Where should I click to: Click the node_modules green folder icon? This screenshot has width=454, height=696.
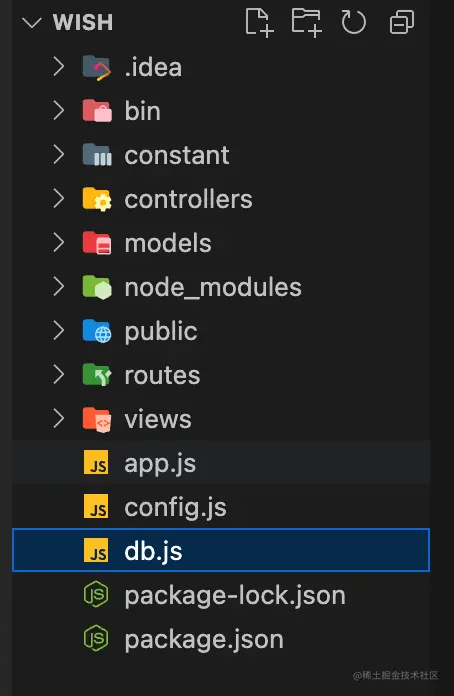pos(97,287)
